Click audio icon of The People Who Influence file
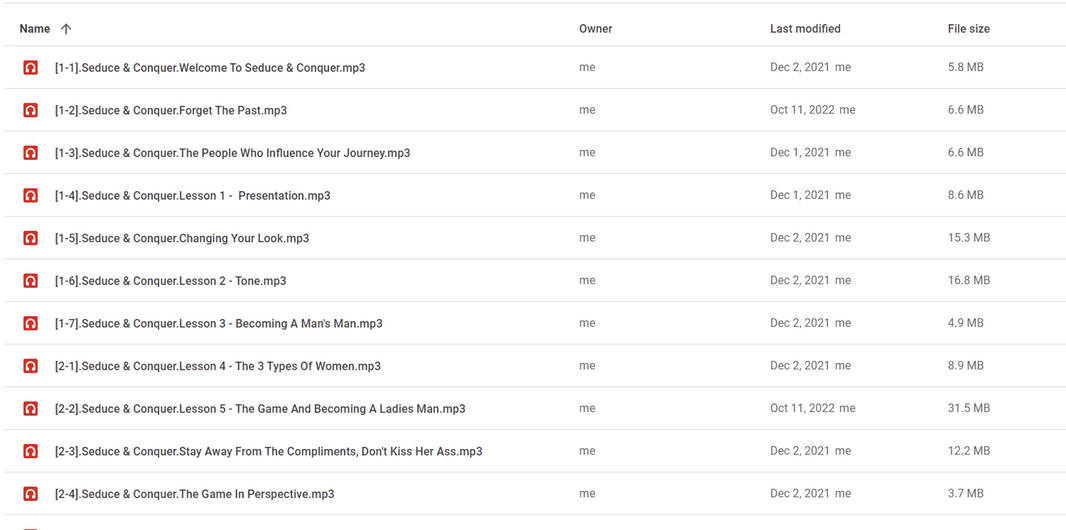Image resolution: width=1066 pixels, height=530 pixels. 30,153
